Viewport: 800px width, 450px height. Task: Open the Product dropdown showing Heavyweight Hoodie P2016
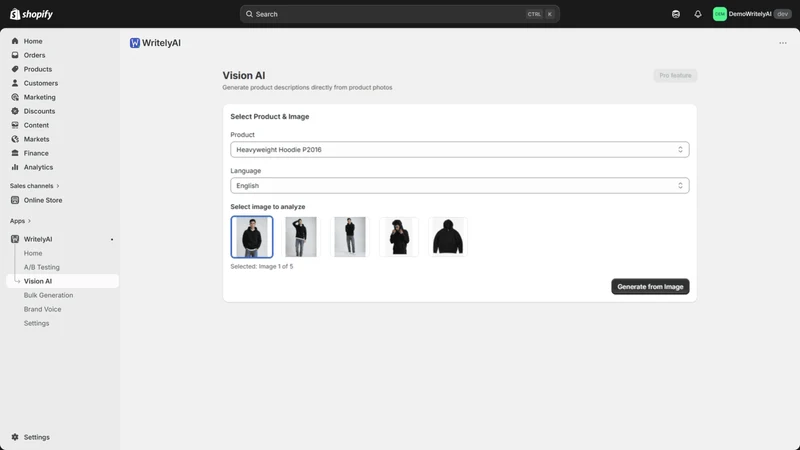(460, 149)
